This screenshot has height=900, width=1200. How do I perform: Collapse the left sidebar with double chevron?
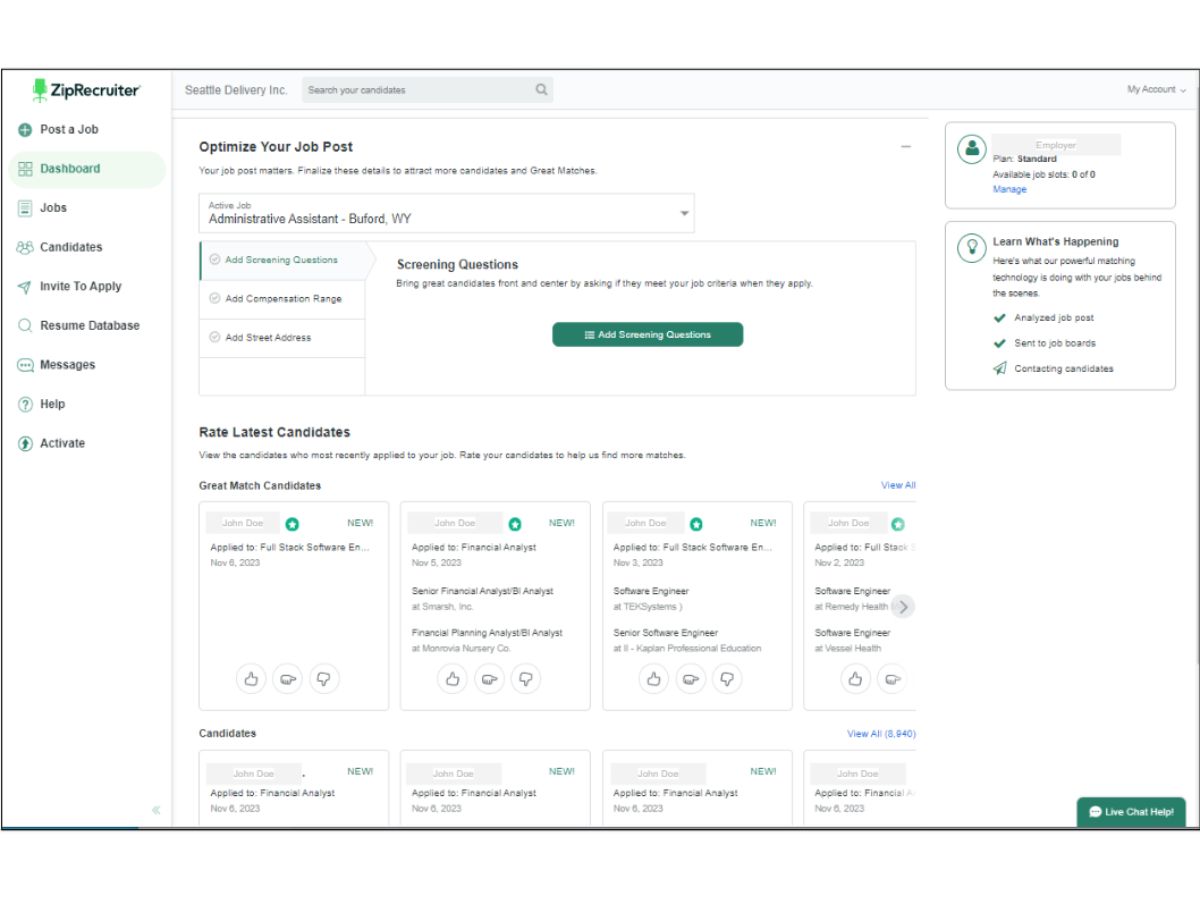coord(156,810)
